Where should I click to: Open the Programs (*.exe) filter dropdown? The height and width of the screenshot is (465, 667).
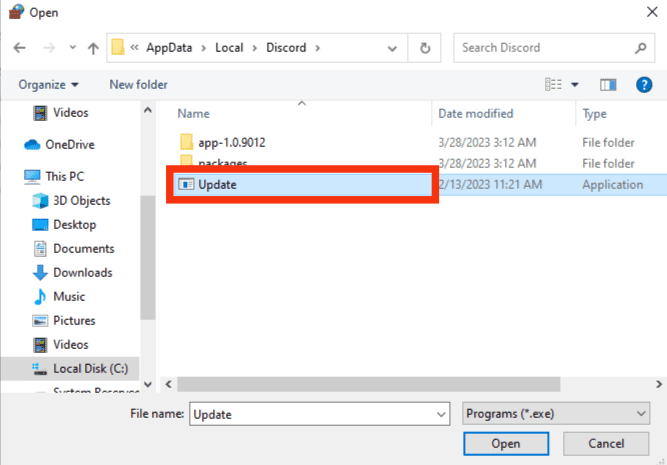coord(556,414)
